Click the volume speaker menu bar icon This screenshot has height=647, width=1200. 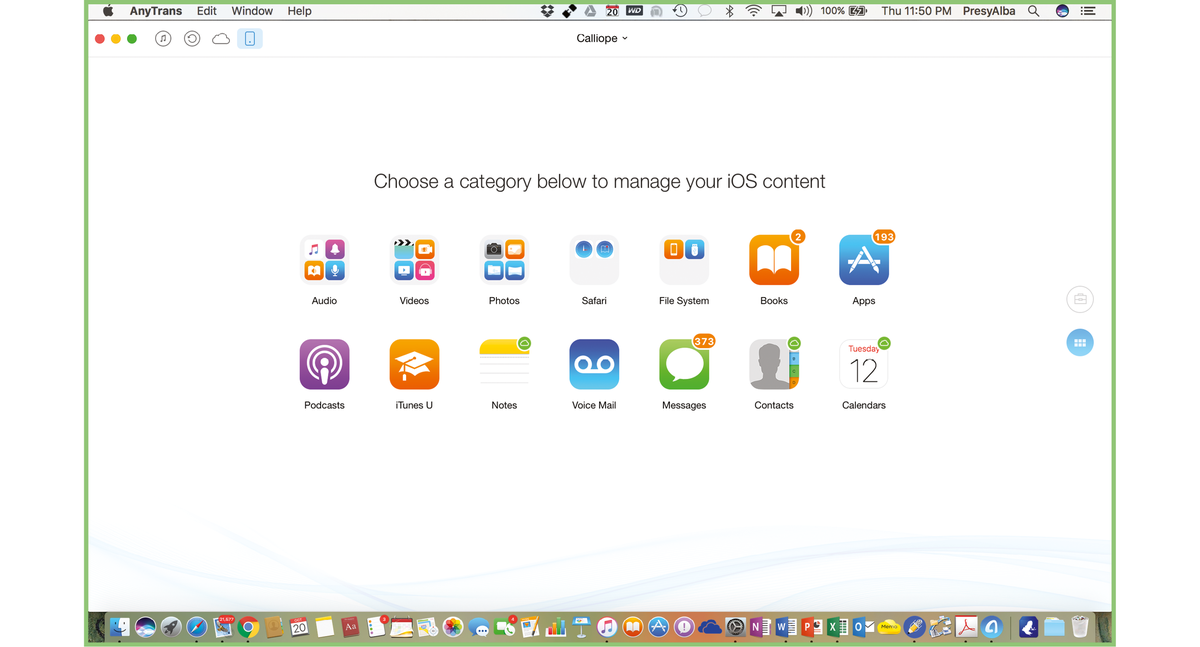tap(803, 11)
